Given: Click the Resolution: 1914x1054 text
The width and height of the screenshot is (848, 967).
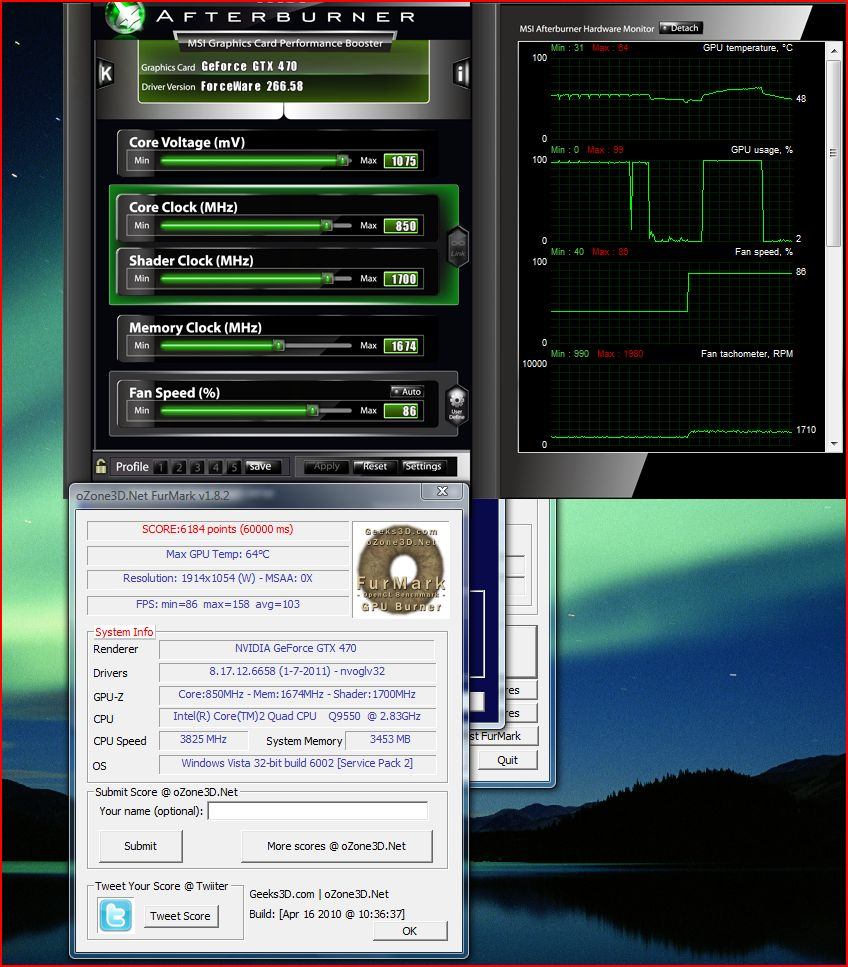Looking at the screenshot, I should pos(218,578).
